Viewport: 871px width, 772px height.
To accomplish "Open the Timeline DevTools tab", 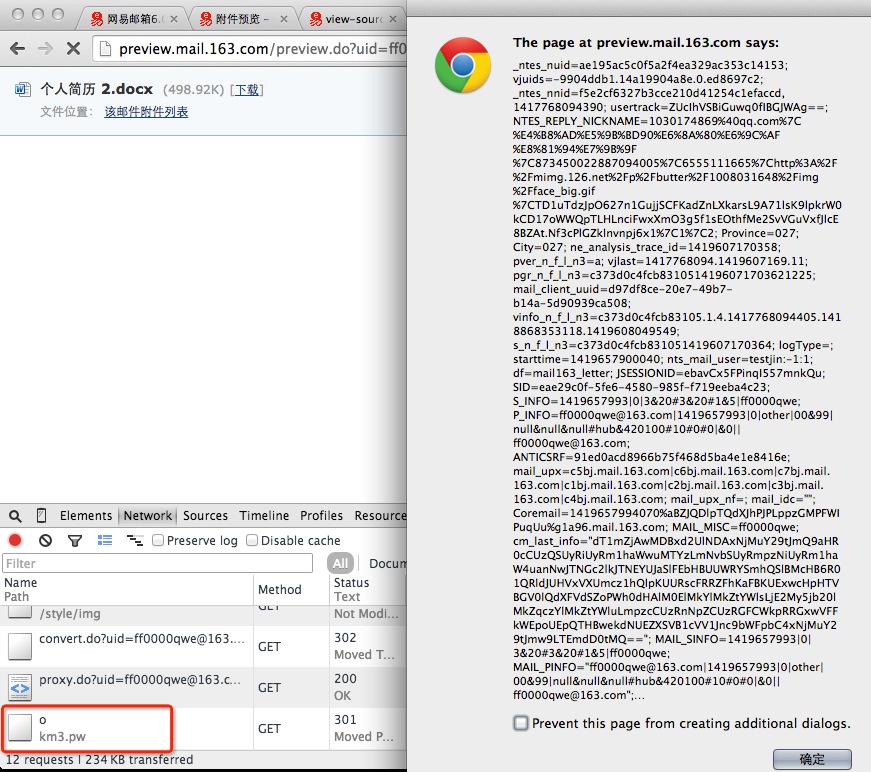I will (264, 515).
